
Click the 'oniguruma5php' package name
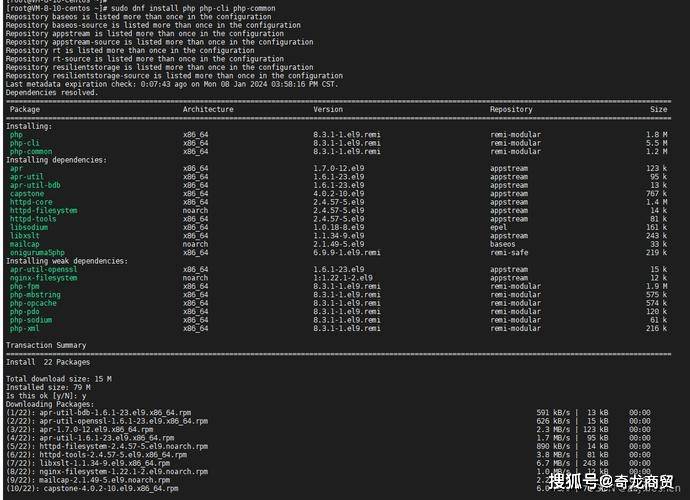37,253
